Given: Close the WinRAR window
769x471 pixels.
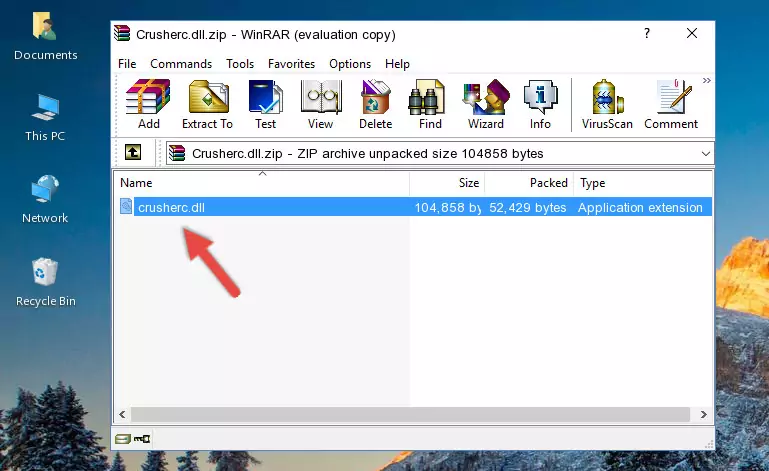Looking at the screenshot, I should point(692,33).
